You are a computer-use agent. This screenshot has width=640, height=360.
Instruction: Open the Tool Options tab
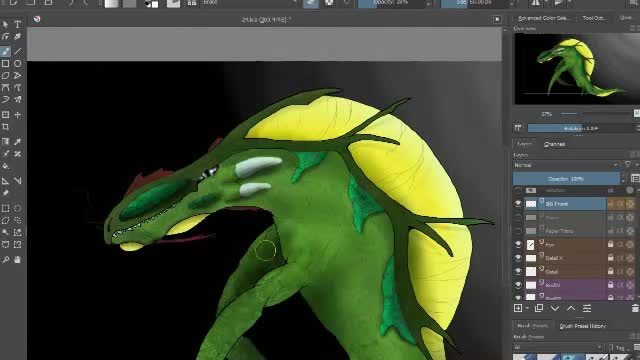pos(594,18)
